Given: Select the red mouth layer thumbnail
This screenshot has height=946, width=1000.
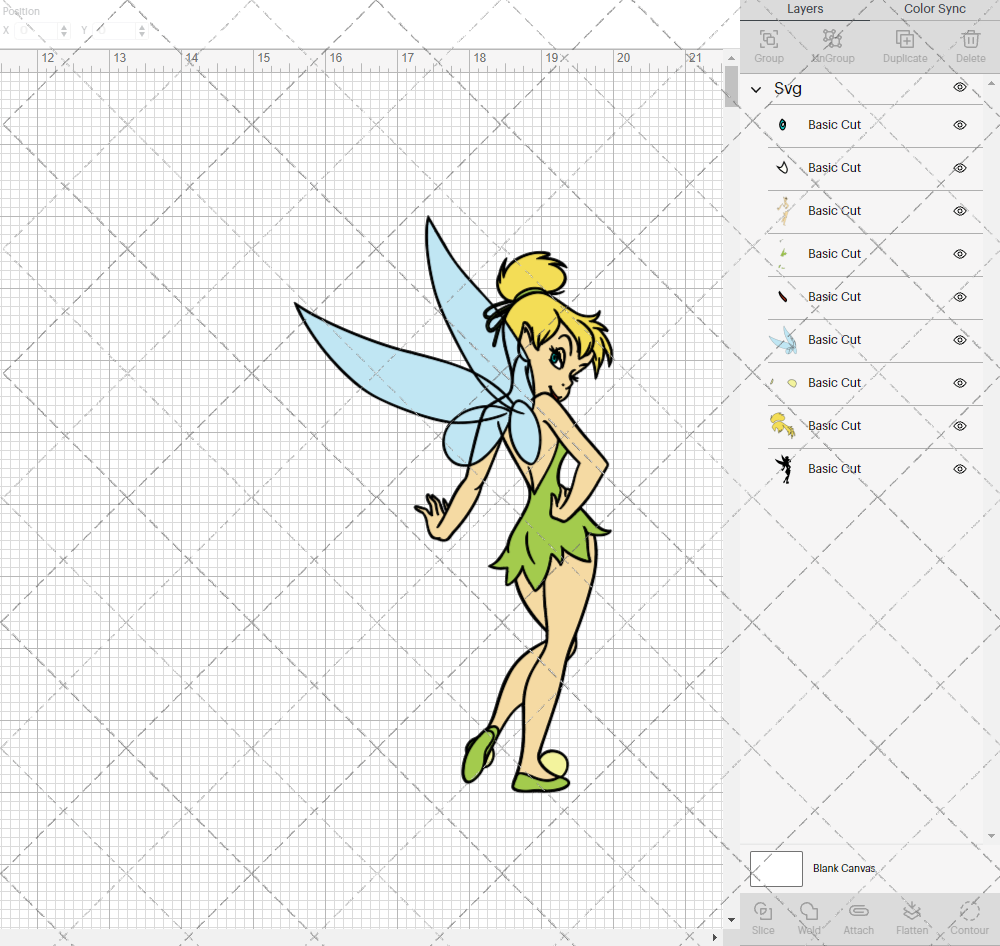Looking at the screenshot, I should [783, 297].
